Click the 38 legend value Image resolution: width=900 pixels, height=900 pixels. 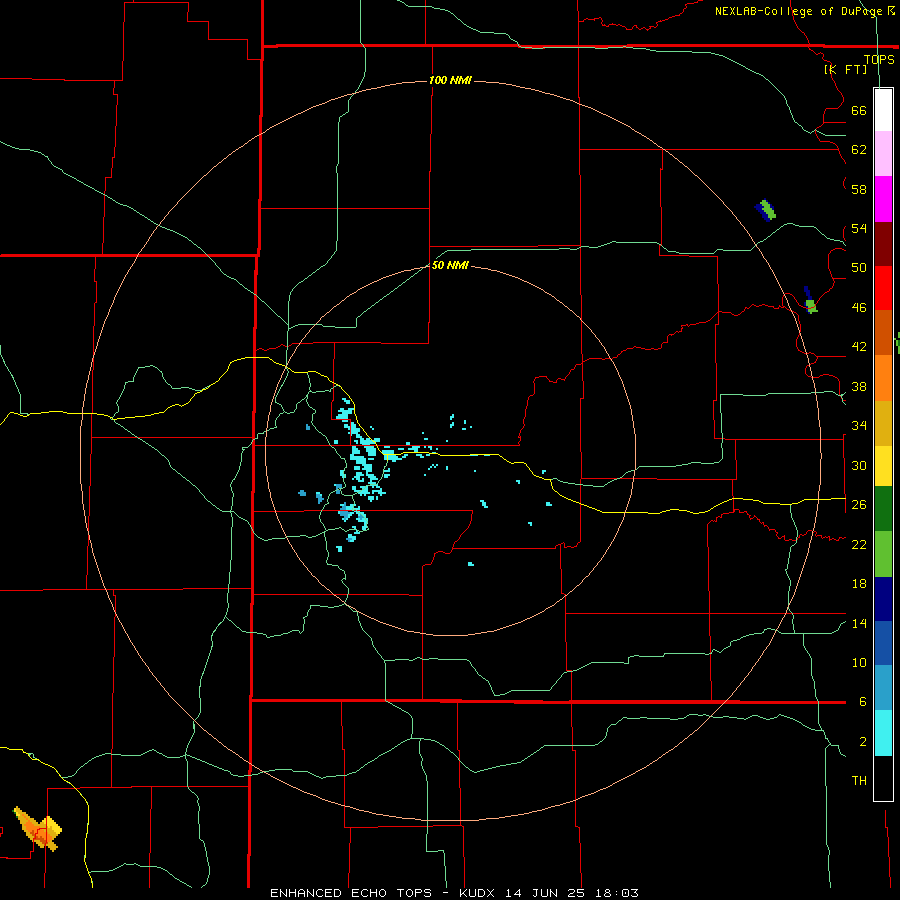tap(859, 386)
